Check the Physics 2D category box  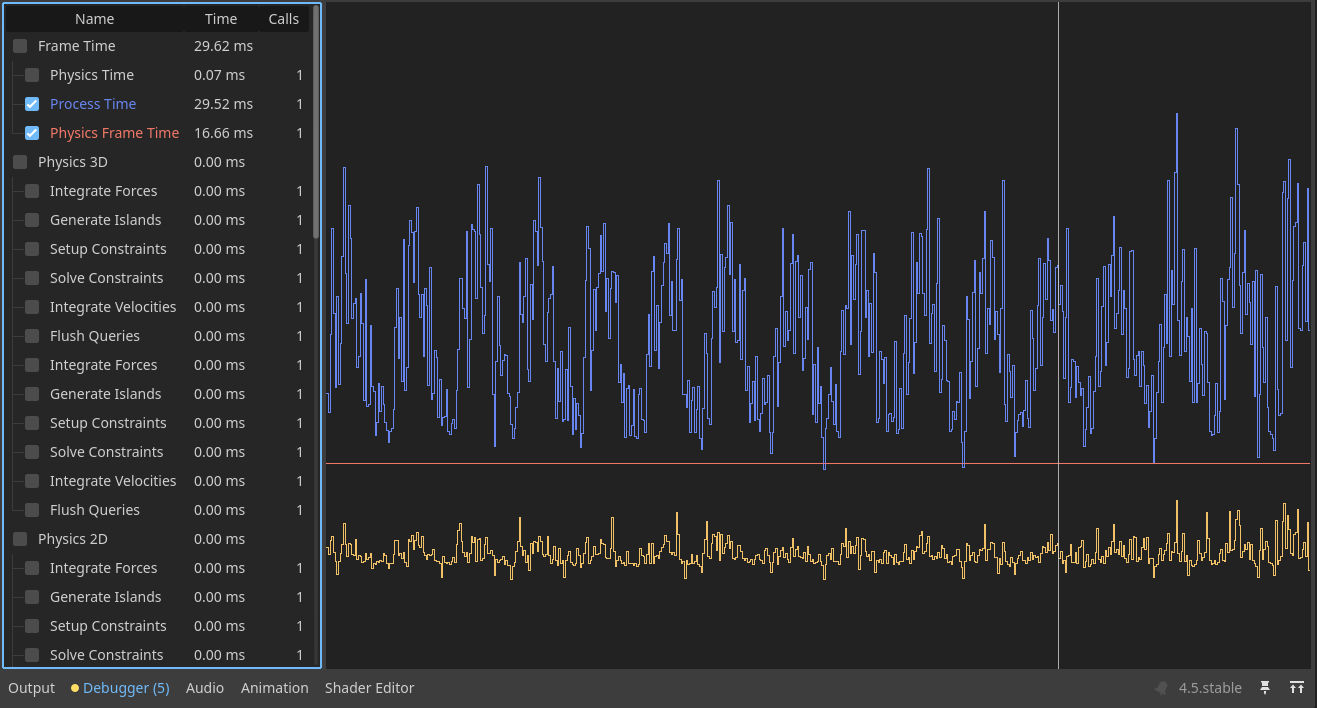coord(20,539)
